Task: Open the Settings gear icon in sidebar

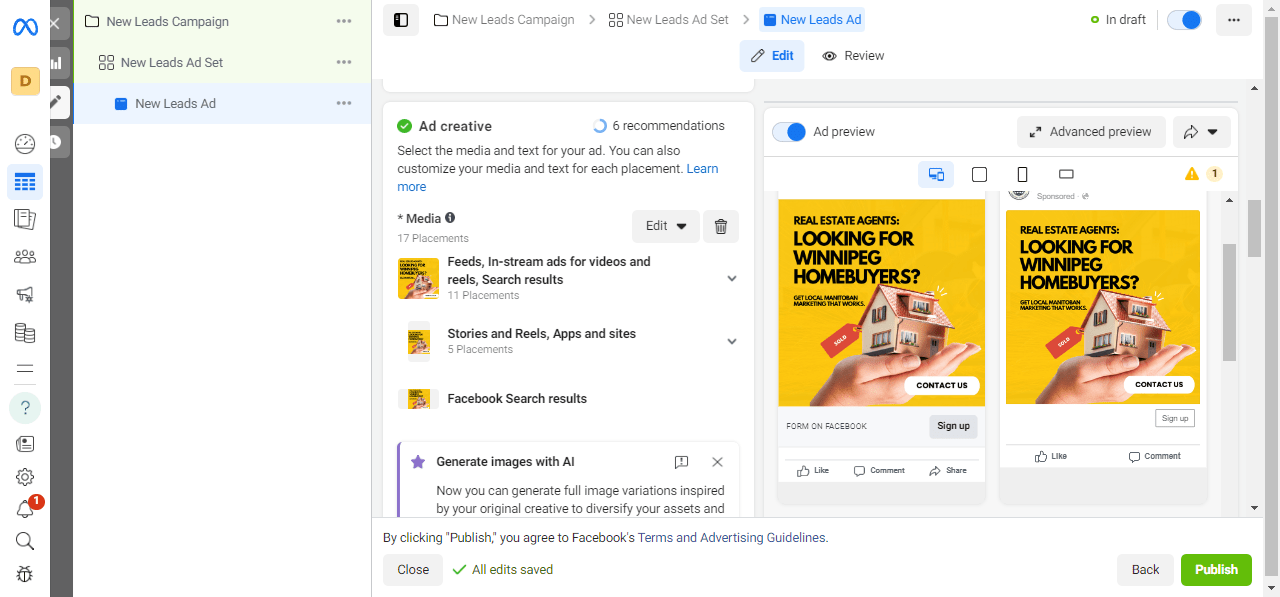Action: (25, 477)
